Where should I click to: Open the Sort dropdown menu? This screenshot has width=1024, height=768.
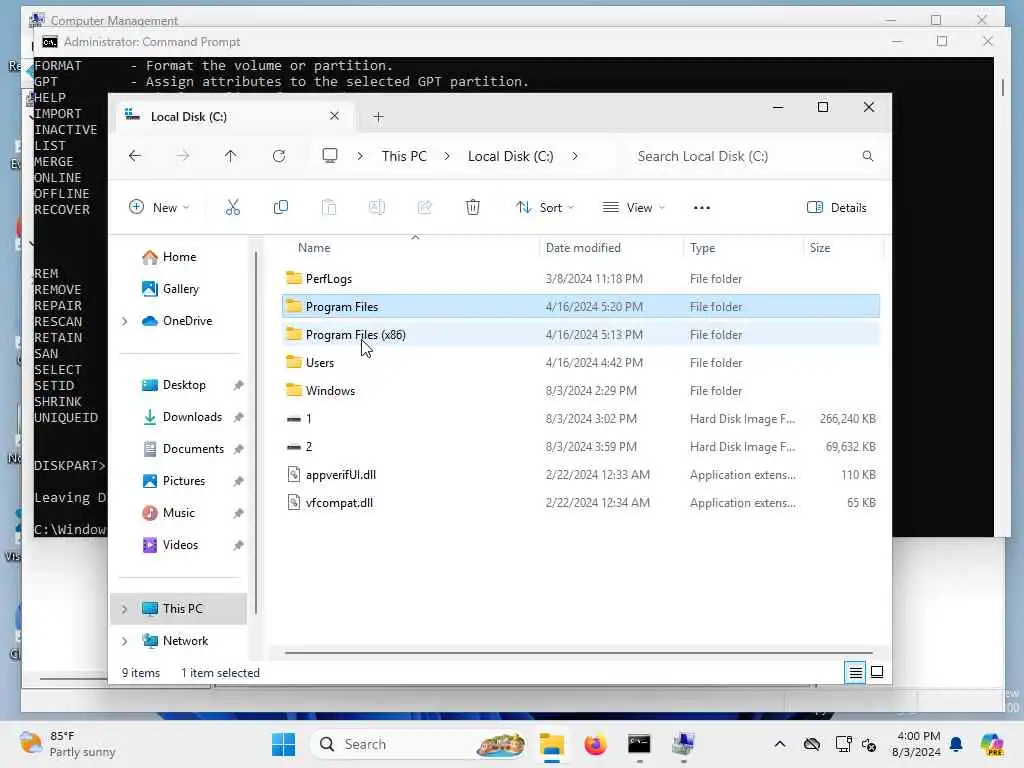pos(545,208)
